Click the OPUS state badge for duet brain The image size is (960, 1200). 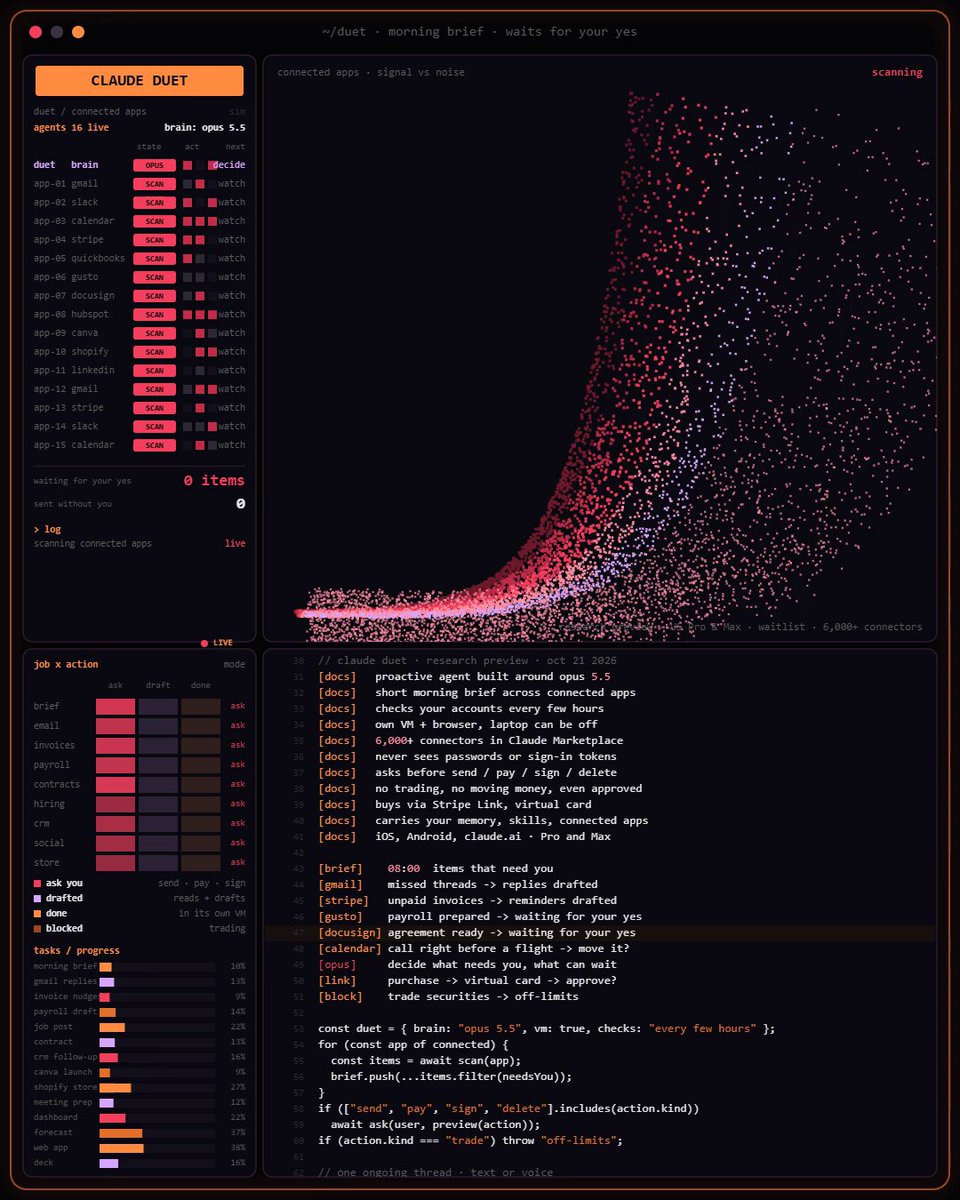click(x=154, y=165)
